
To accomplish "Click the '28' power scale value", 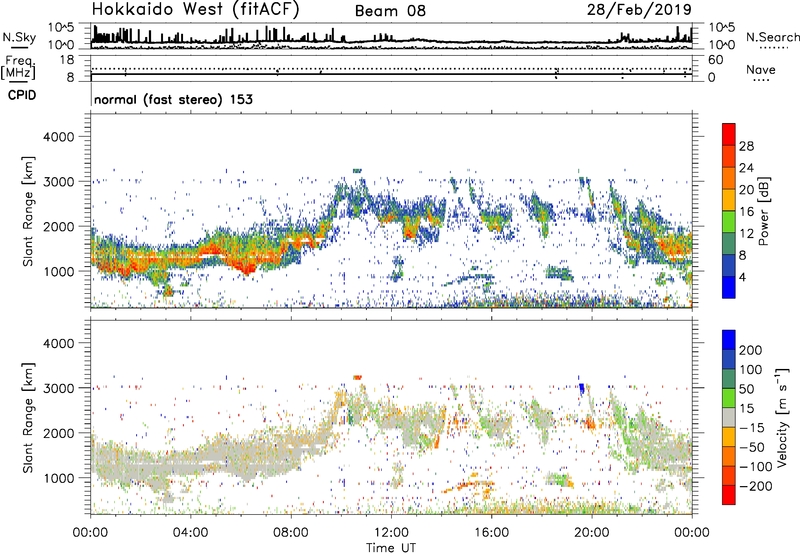I will (746, 146).
